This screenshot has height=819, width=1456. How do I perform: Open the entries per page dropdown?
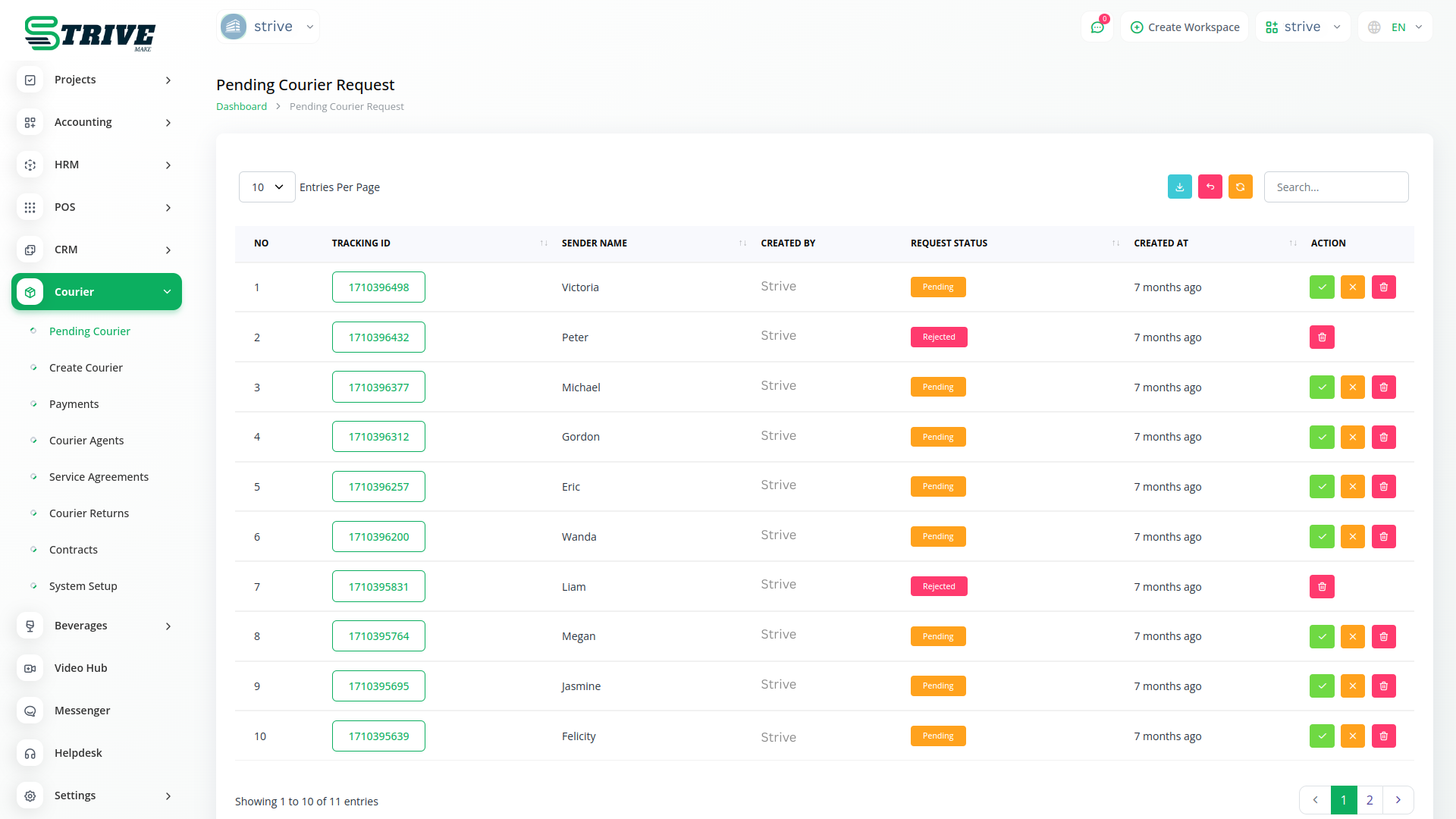point(267,187)
